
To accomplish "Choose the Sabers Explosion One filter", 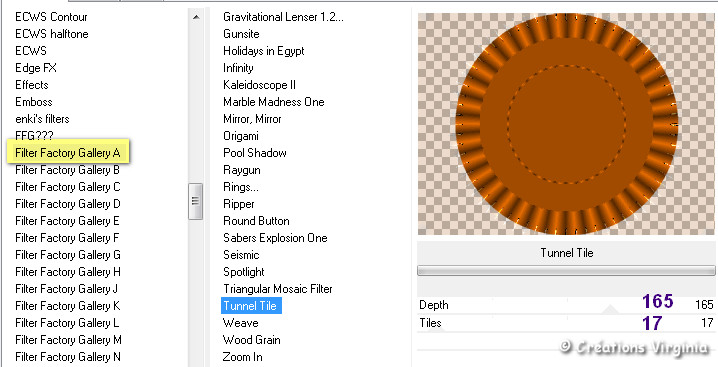I will point(275,238).
